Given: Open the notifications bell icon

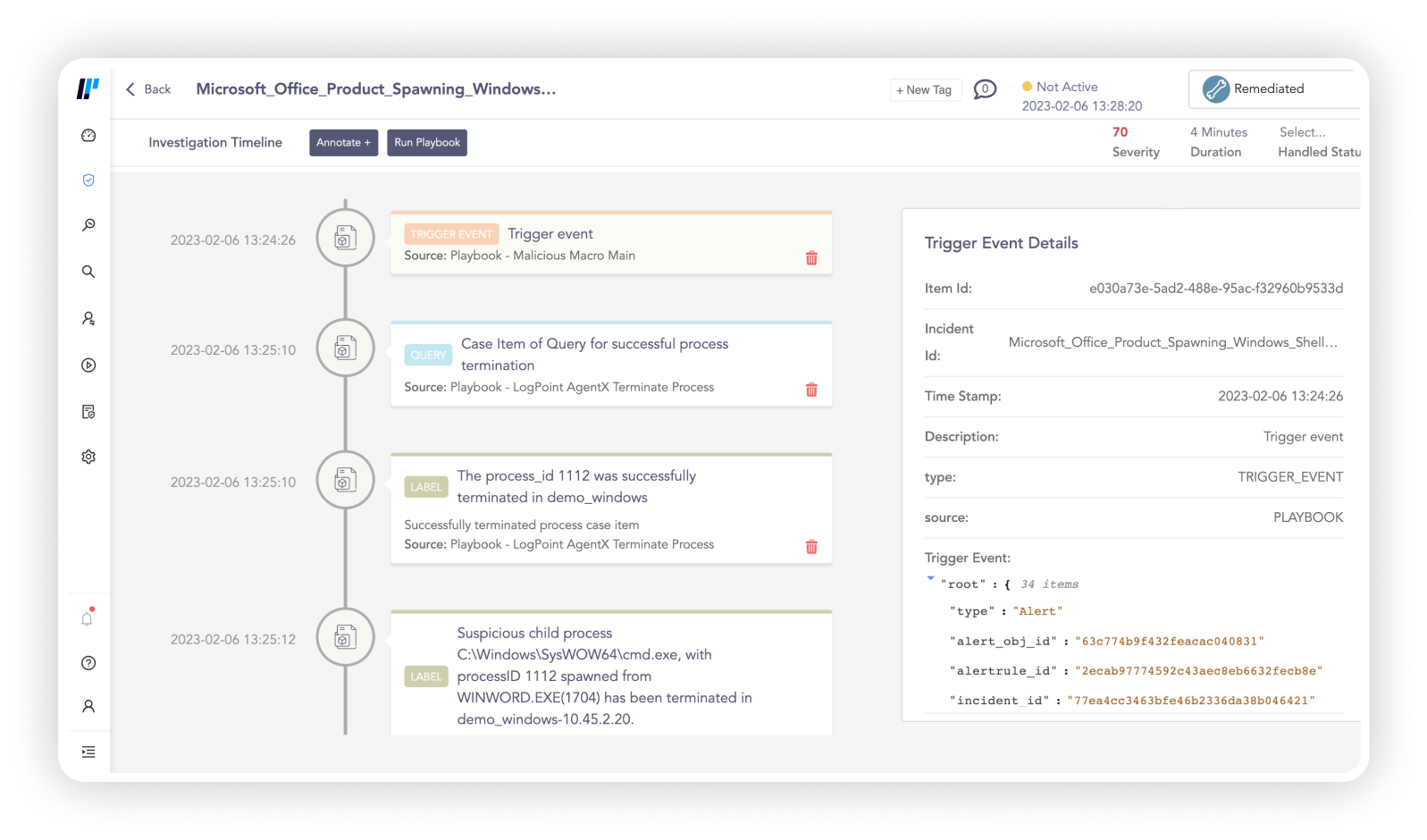Looking at the screenshot, I should (x=88, y=618).
